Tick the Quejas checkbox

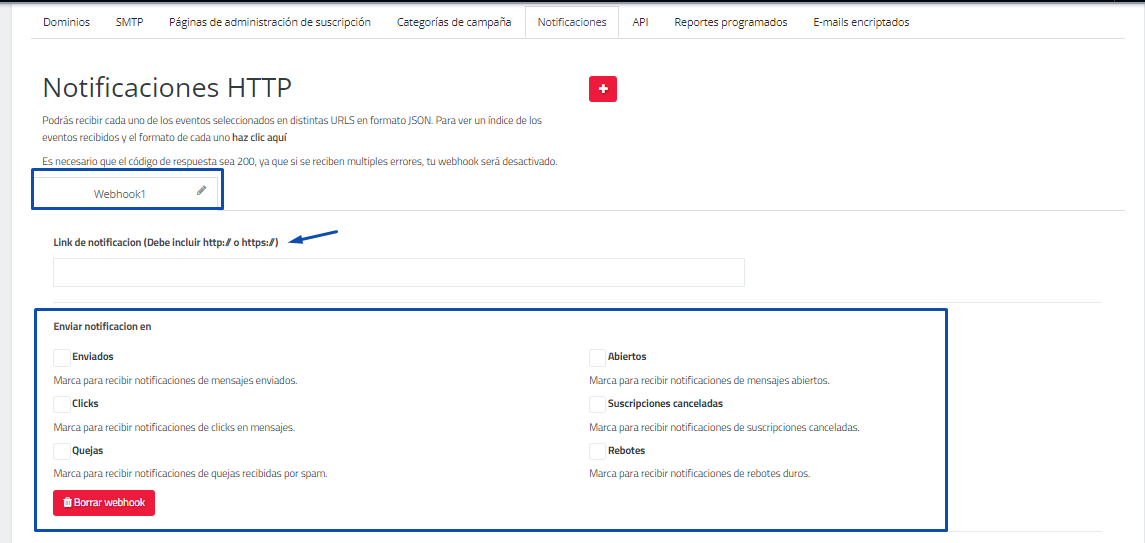62,451
